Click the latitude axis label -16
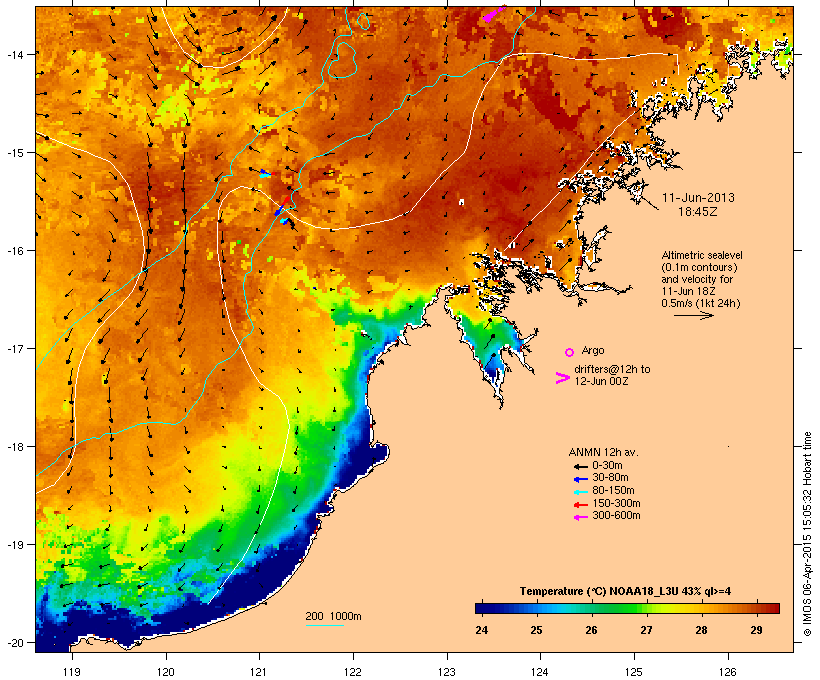820x680 pixels. (15, 251)
